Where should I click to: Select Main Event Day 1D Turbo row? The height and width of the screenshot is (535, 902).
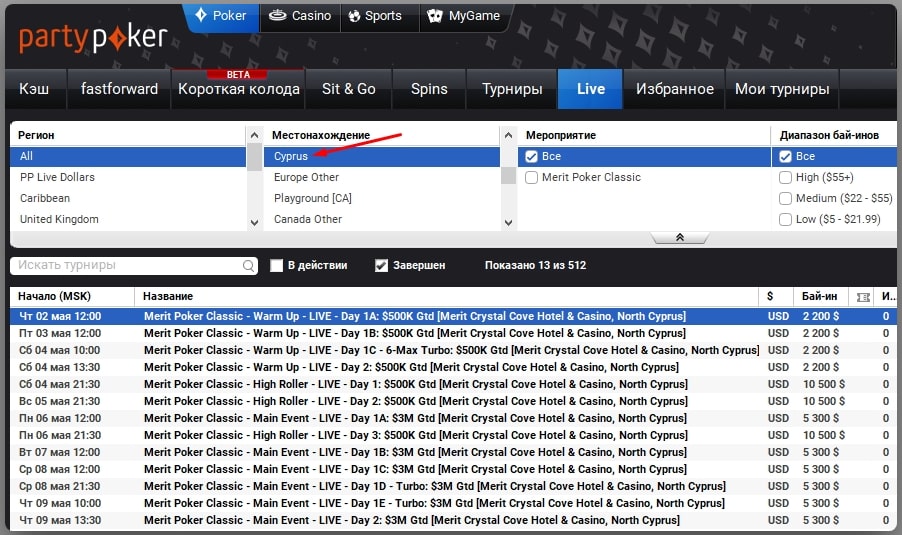453,487
